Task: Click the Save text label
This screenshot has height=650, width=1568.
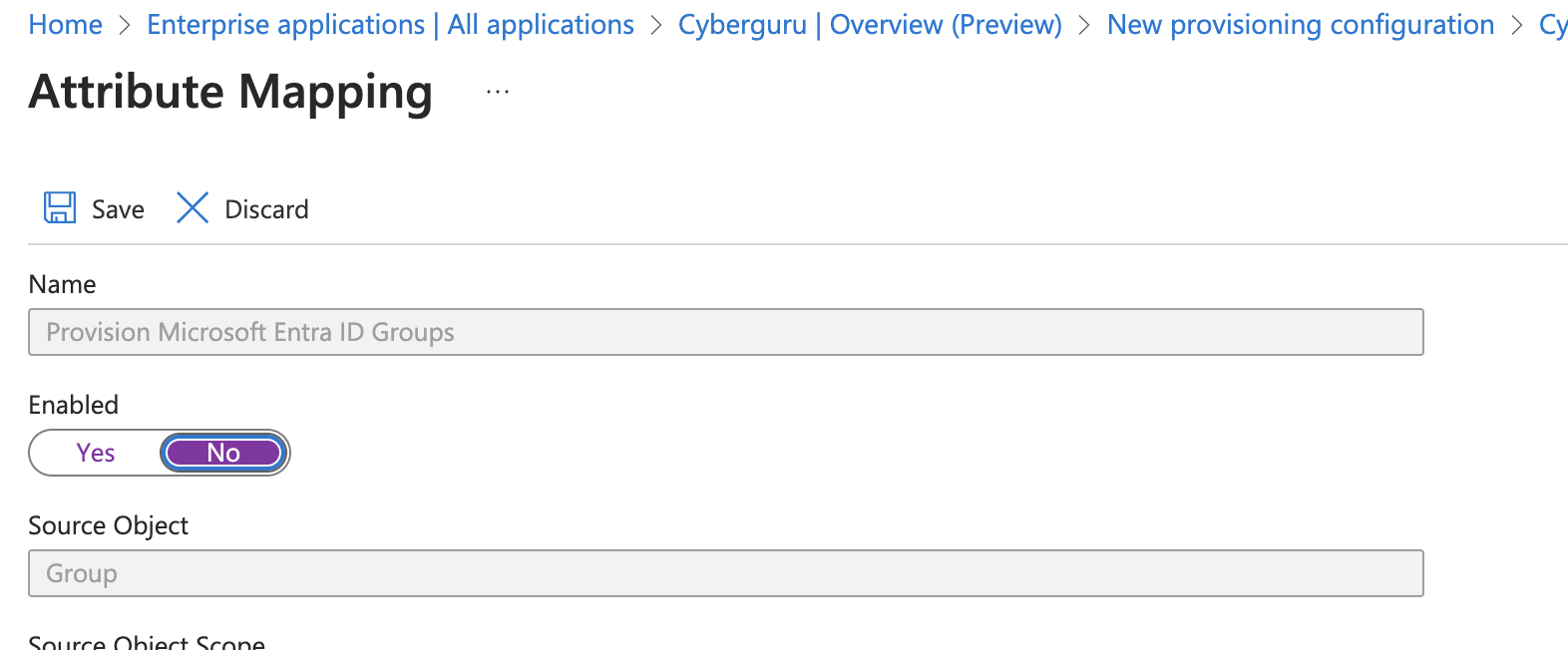Action: tap(118, 209)
